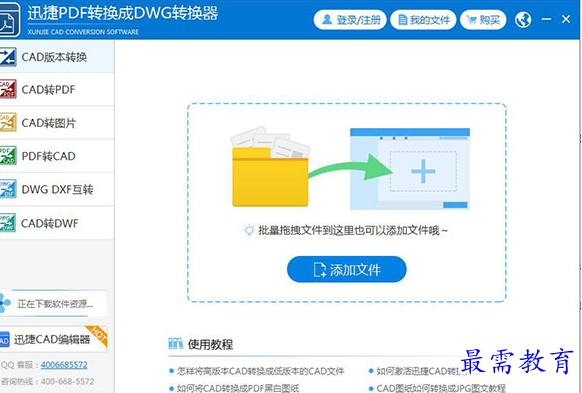Click the globe icon in title bar
The image size is (582, 393).
click(523, 20)
